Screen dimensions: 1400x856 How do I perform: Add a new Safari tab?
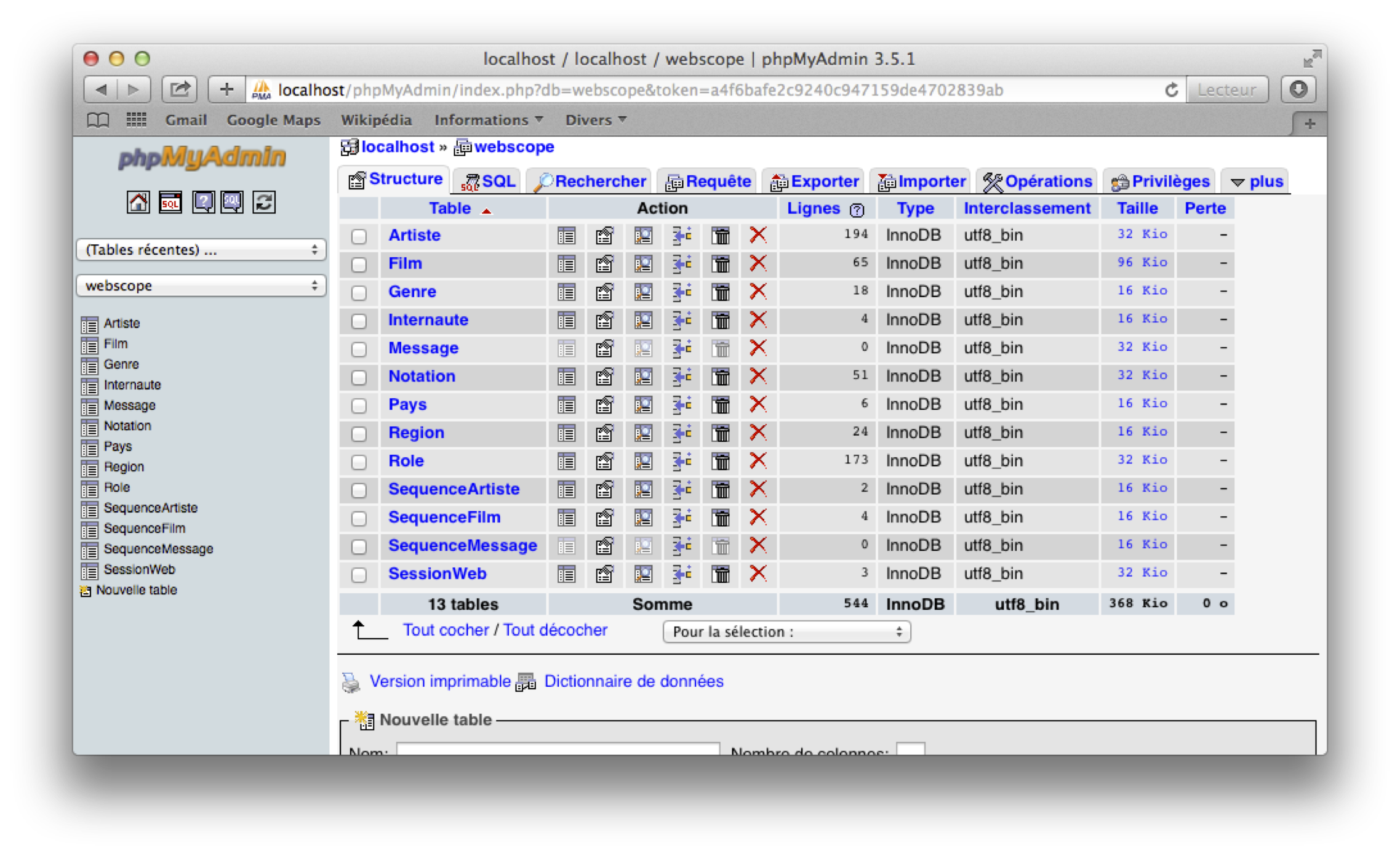pyautogui.click(x=1310, y=124)
